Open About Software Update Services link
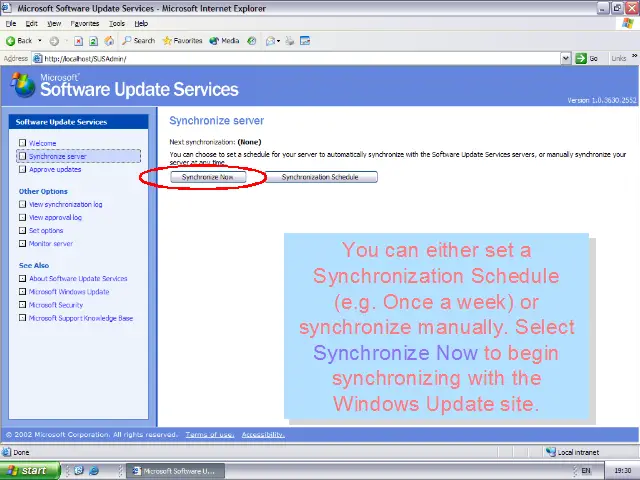 78,279
